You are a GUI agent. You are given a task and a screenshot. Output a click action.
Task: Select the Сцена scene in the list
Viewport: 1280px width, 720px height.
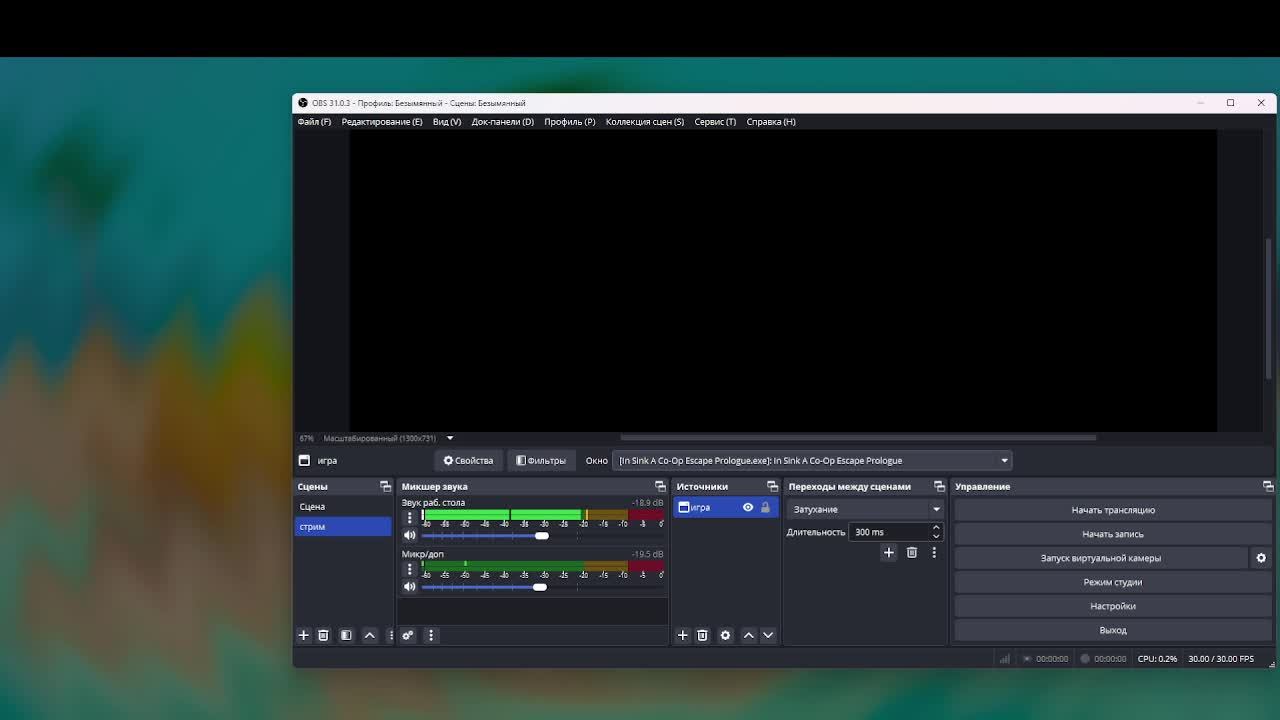pyautogui.click(x=343, y=507)
